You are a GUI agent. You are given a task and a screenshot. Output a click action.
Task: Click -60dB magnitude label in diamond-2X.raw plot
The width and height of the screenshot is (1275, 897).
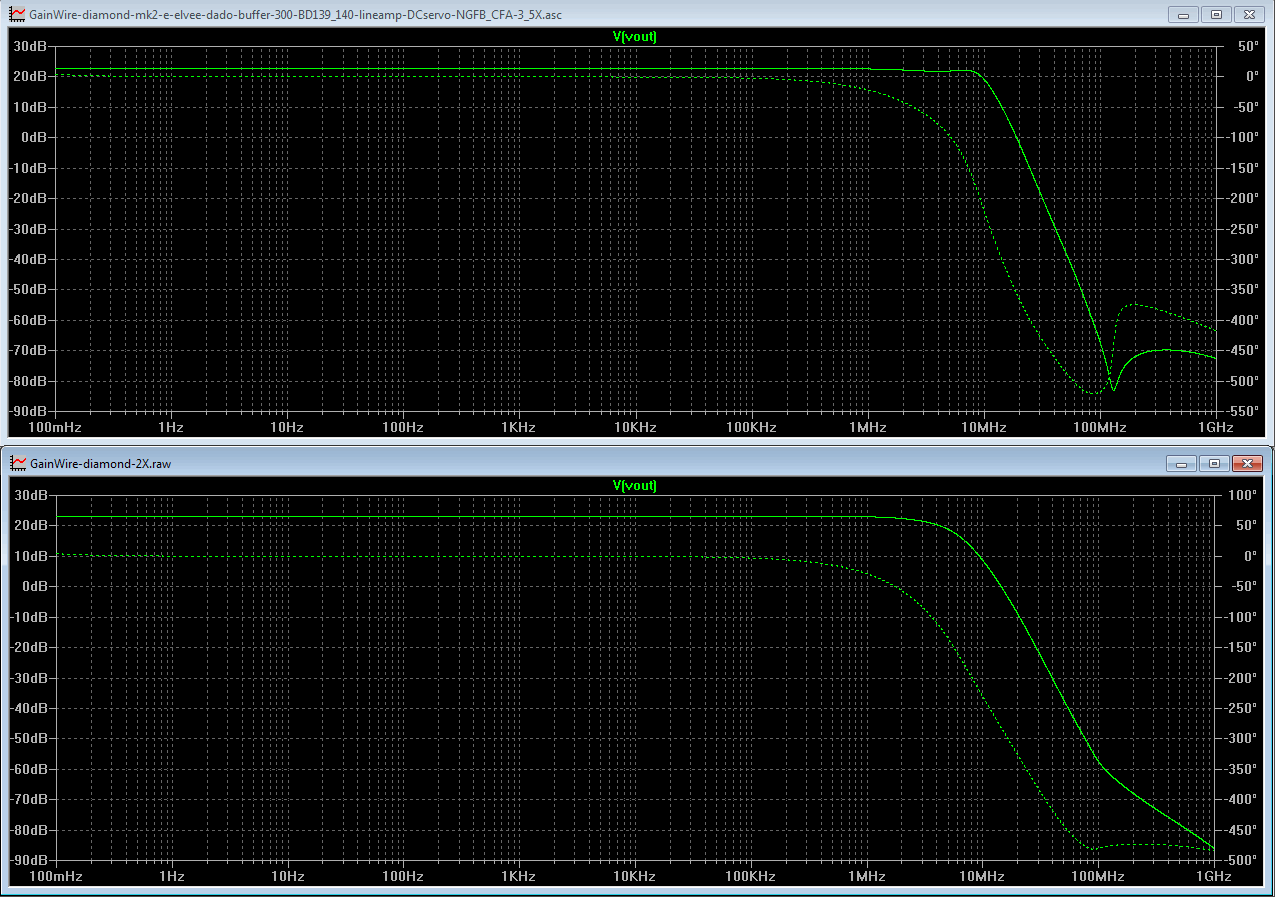(28, 769)
